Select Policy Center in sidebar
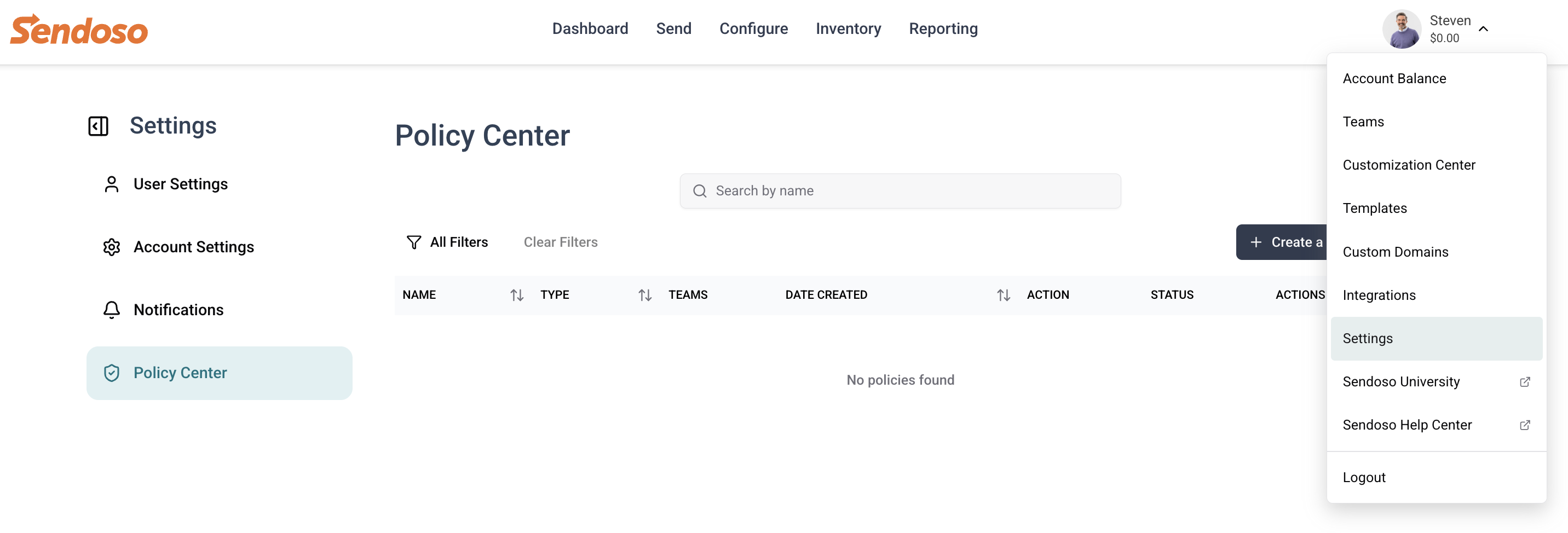 (219, 373)
